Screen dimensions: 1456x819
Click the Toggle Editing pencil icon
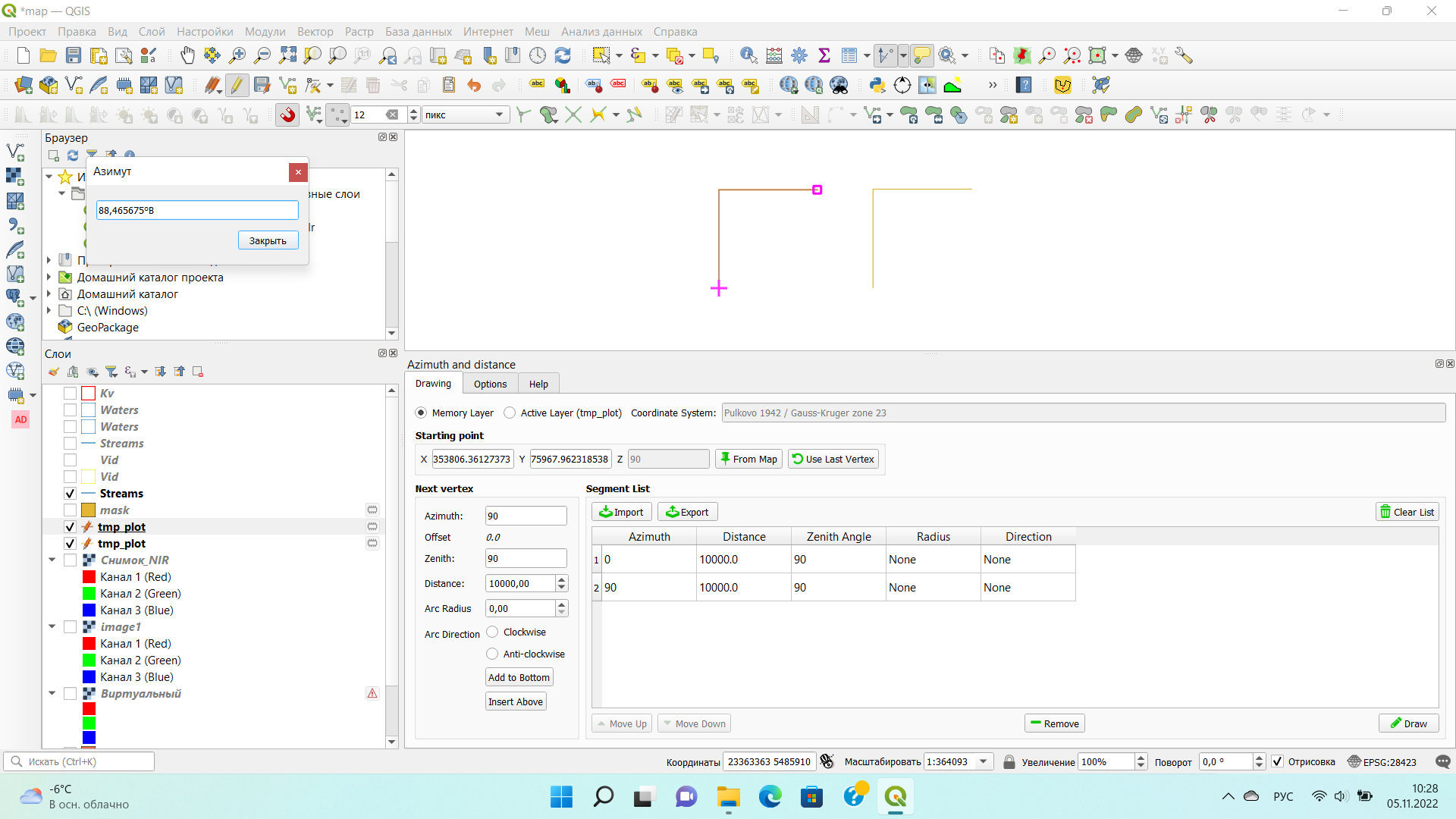pos(237,85)
